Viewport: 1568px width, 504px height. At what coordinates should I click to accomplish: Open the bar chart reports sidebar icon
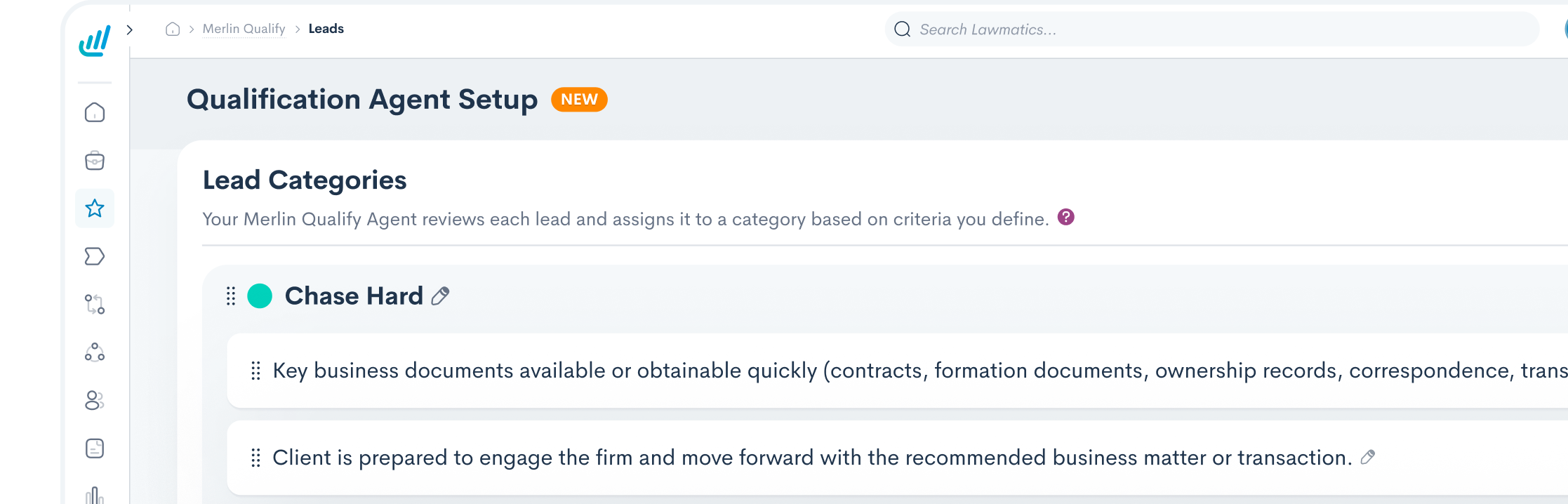(95, 495)
